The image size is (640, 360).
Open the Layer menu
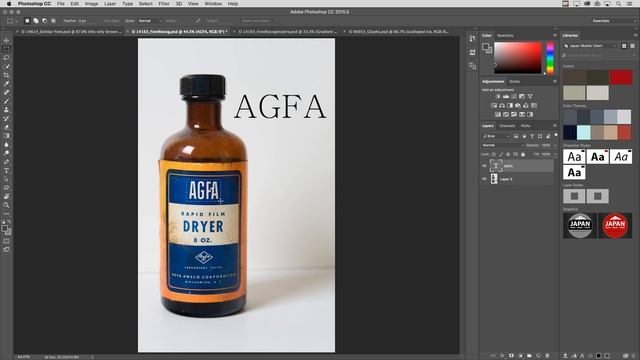(110, 4)
